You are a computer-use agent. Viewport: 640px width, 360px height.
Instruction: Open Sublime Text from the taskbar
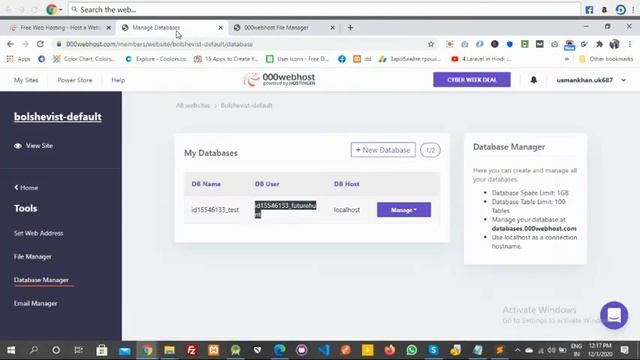click(500, 350)
